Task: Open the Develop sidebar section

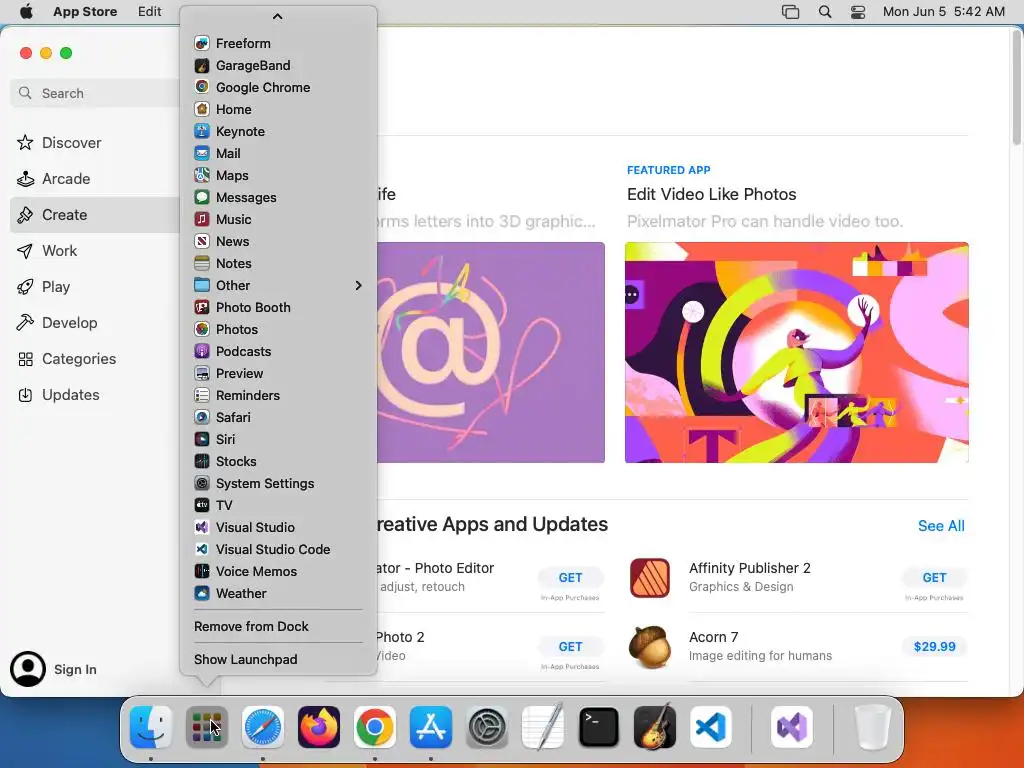Action: click(95, 323)
